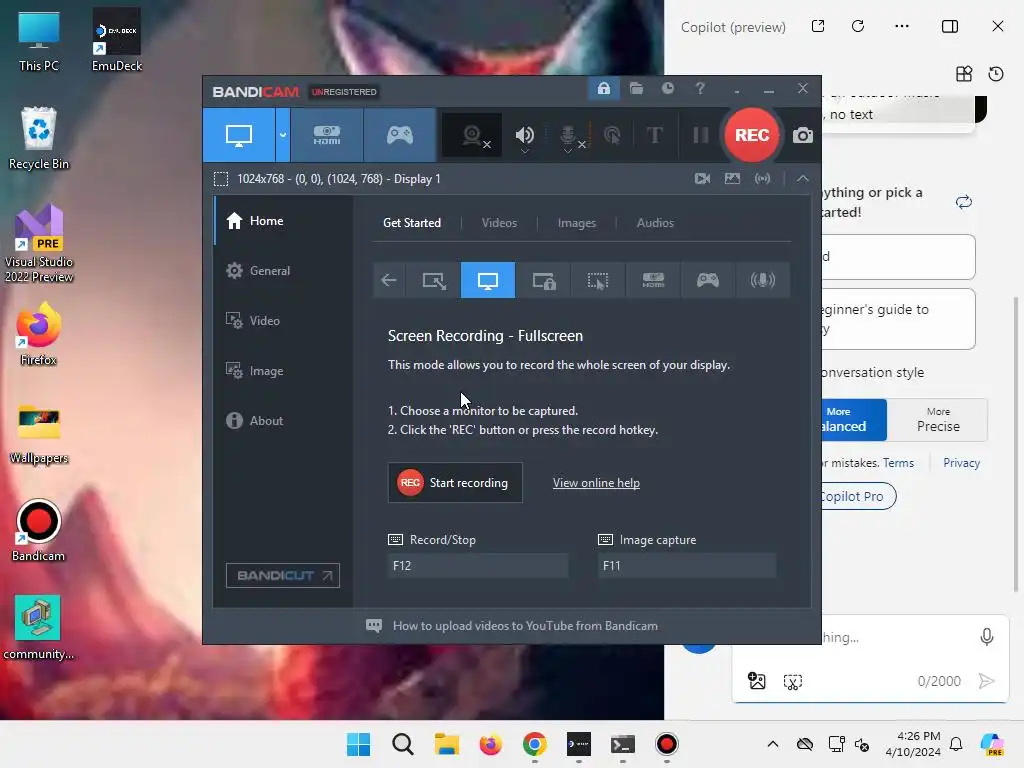
Task: Click Image capture hotkey field F11
Action: pos(686,566)
